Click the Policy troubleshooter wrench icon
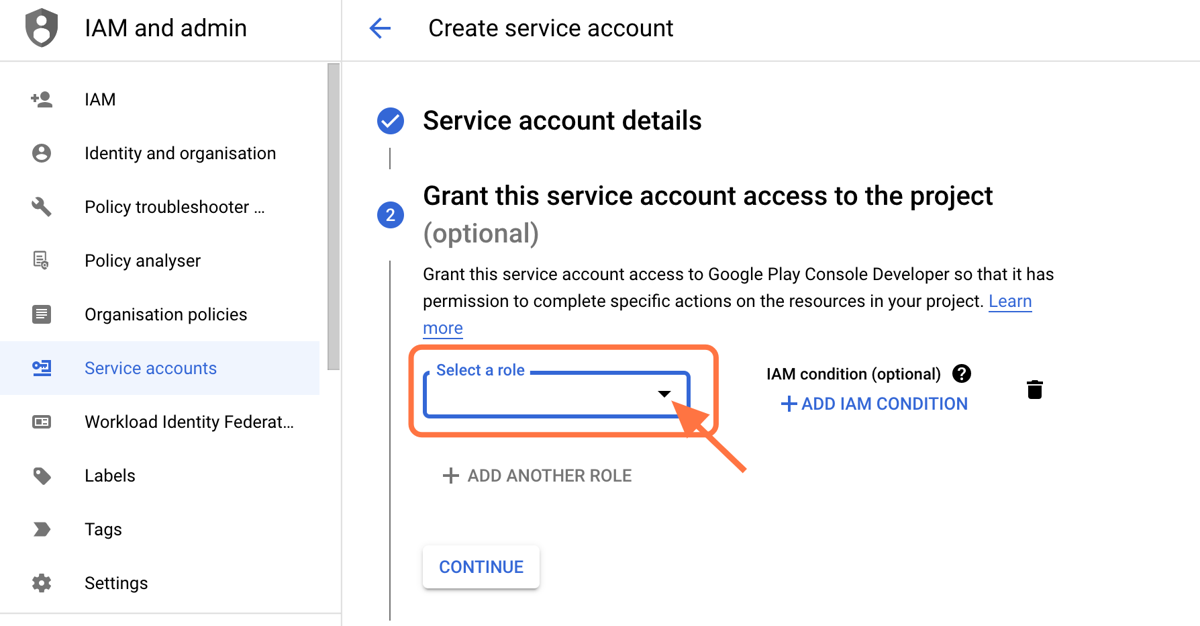Image resolution: width=1200 pixels, height=626 pixels. (41, 207)
